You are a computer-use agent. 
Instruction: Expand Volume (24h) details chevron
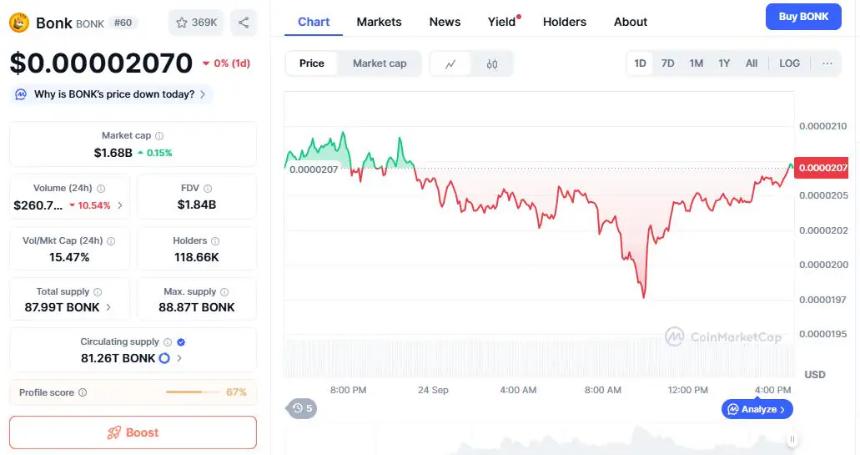coord(121,205)
